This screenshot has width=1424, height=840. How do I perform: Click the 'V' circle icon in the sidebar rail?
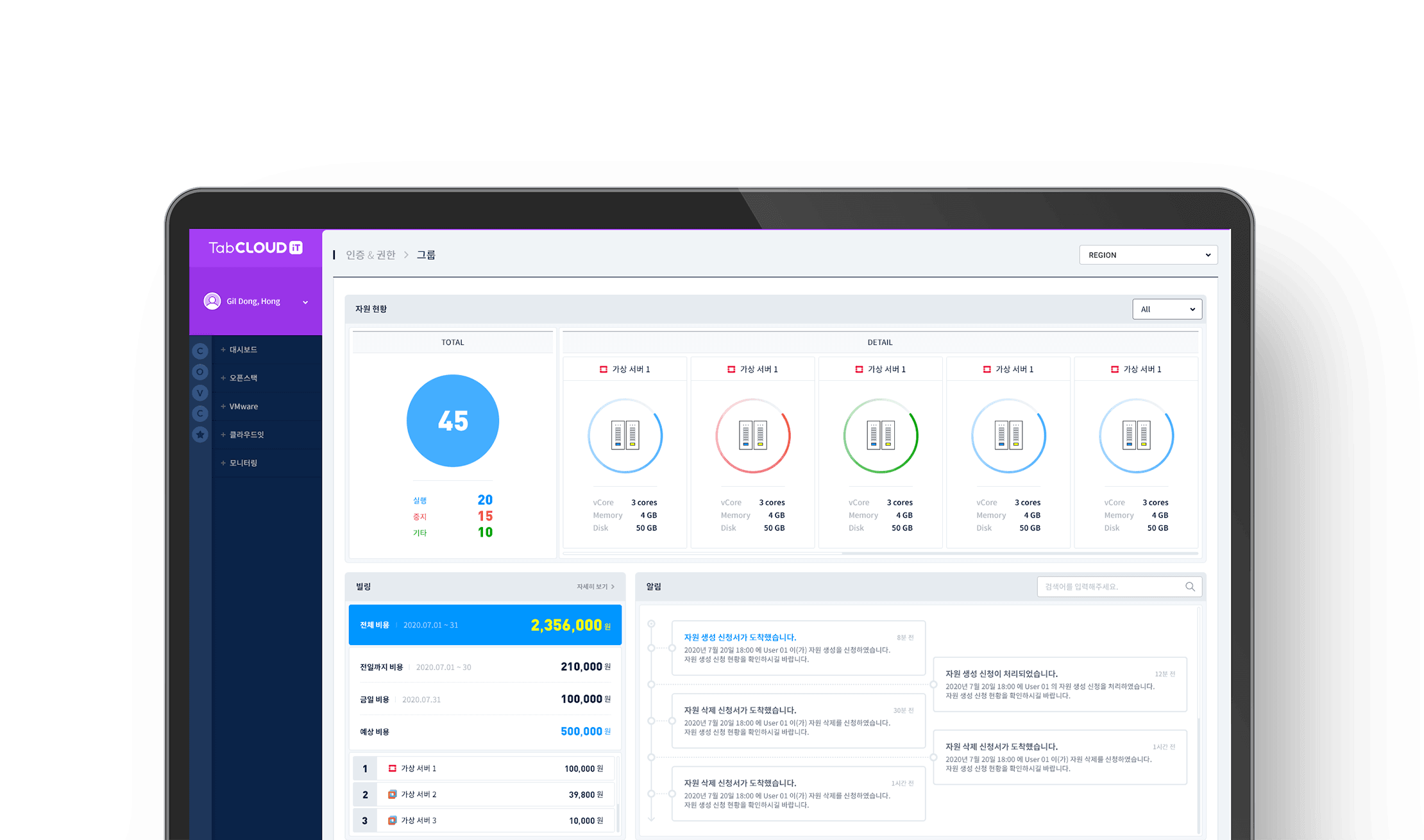tap(200, 393)
